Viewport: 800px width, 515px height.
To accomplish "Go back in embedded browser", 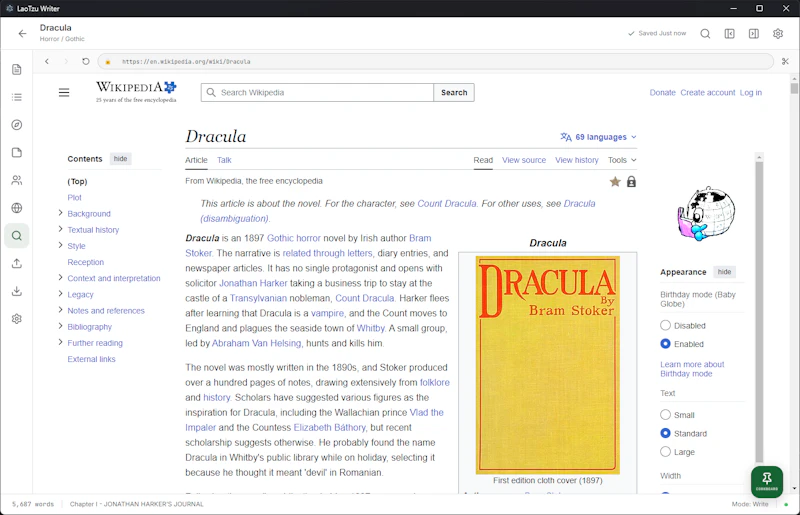I will pos(47,61).
